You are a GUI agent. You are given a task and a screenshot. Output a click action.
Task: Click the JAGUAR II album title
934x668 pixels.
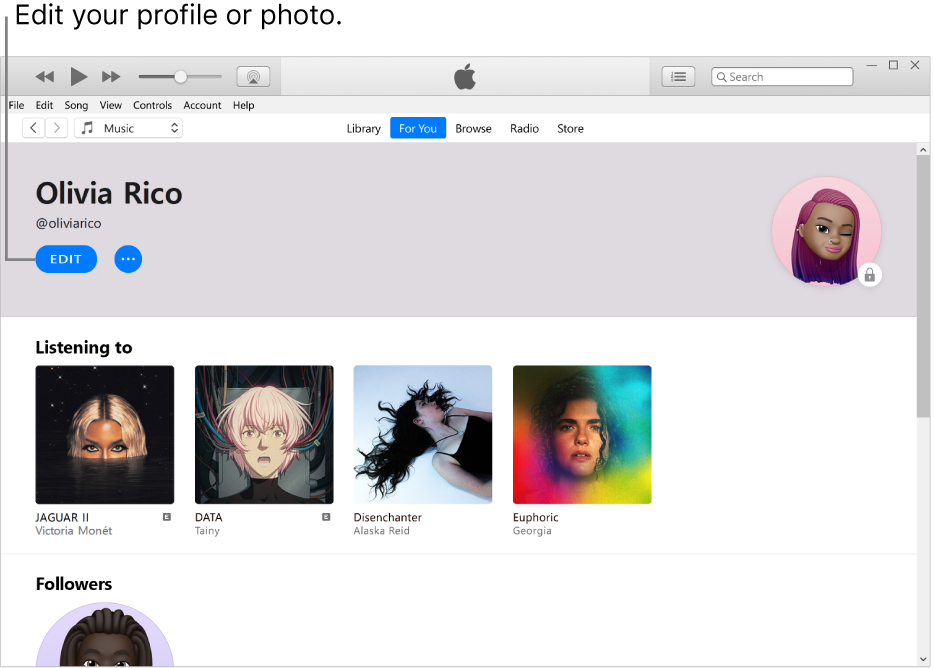pos(62,517)
